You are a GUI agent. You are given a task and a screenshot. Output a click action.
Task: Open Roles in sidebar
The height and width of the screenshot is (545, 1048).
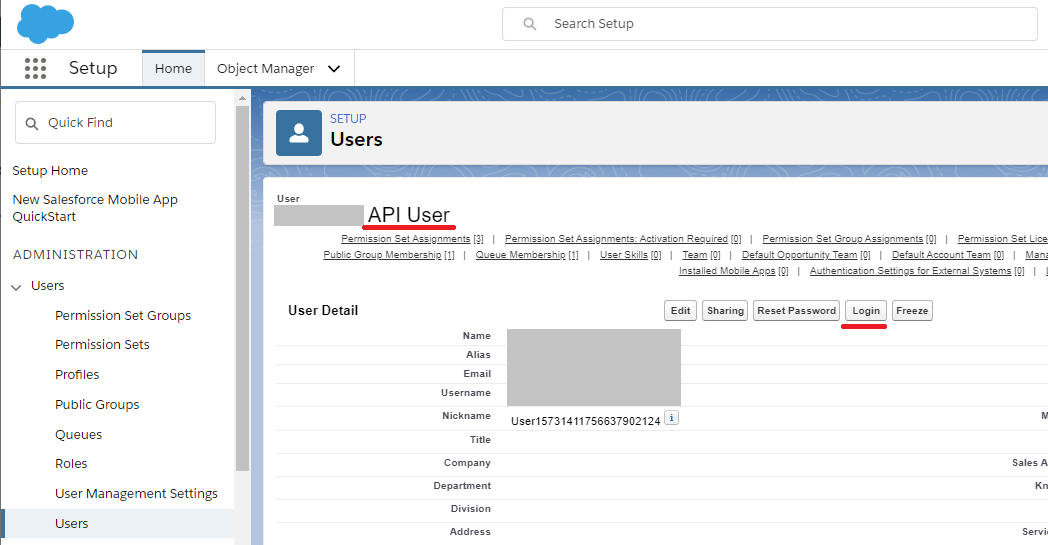[x=71, y=463]
